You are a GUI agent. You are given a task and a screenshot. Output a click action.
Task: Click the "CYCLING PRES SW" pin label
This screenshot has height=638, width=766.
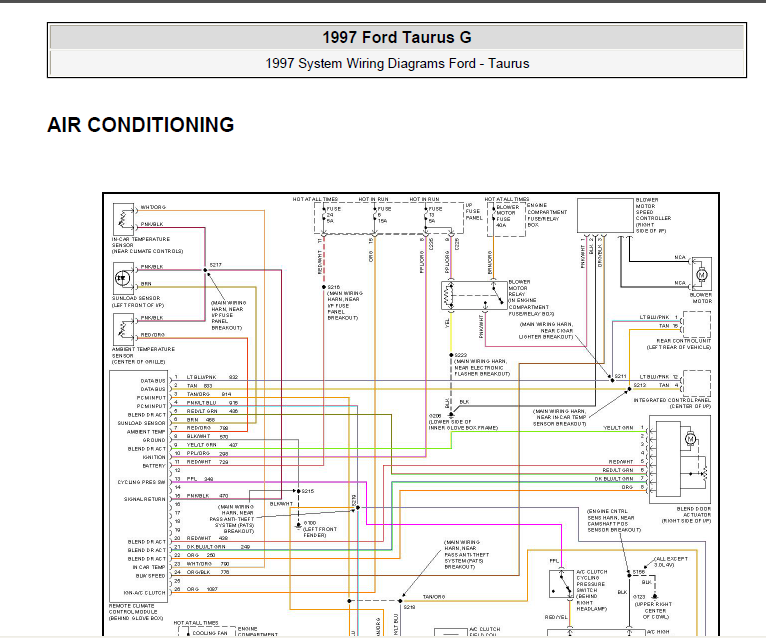click(x=141, y=482)
